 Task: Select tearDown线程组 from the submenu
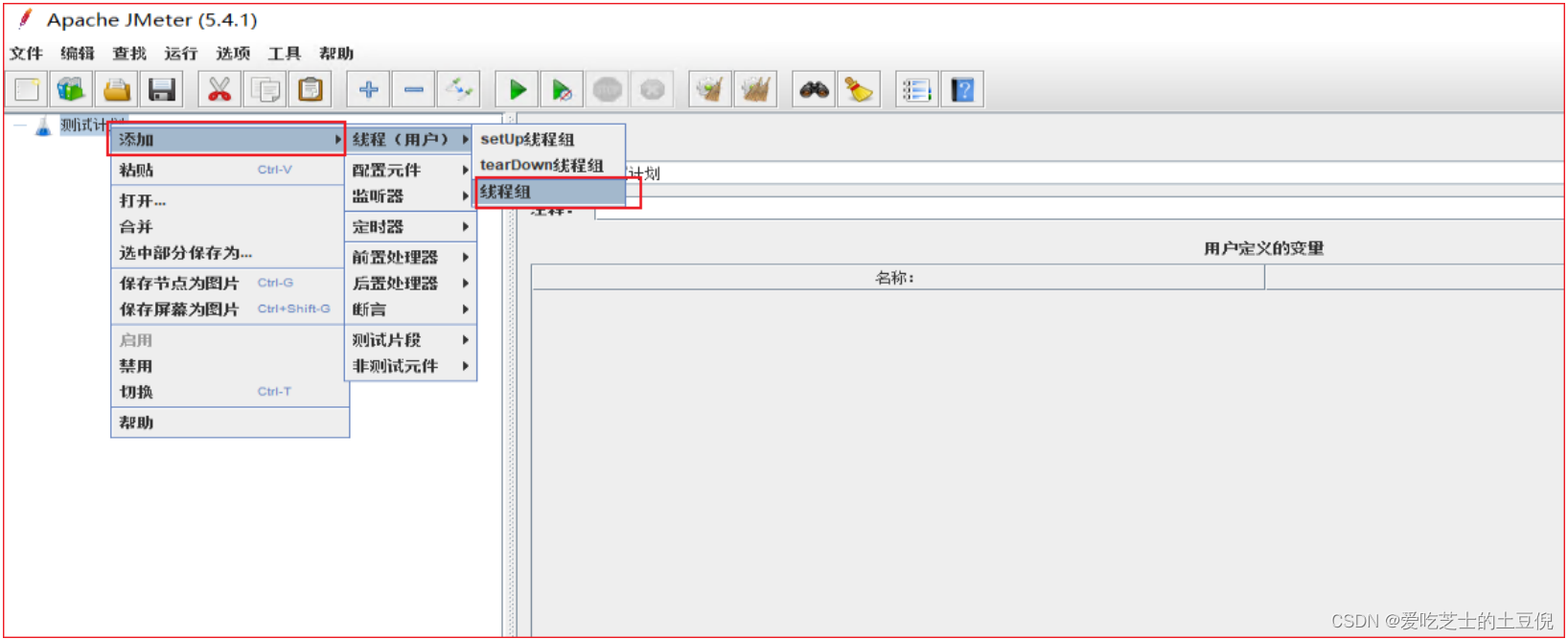[x=550, y=166]
